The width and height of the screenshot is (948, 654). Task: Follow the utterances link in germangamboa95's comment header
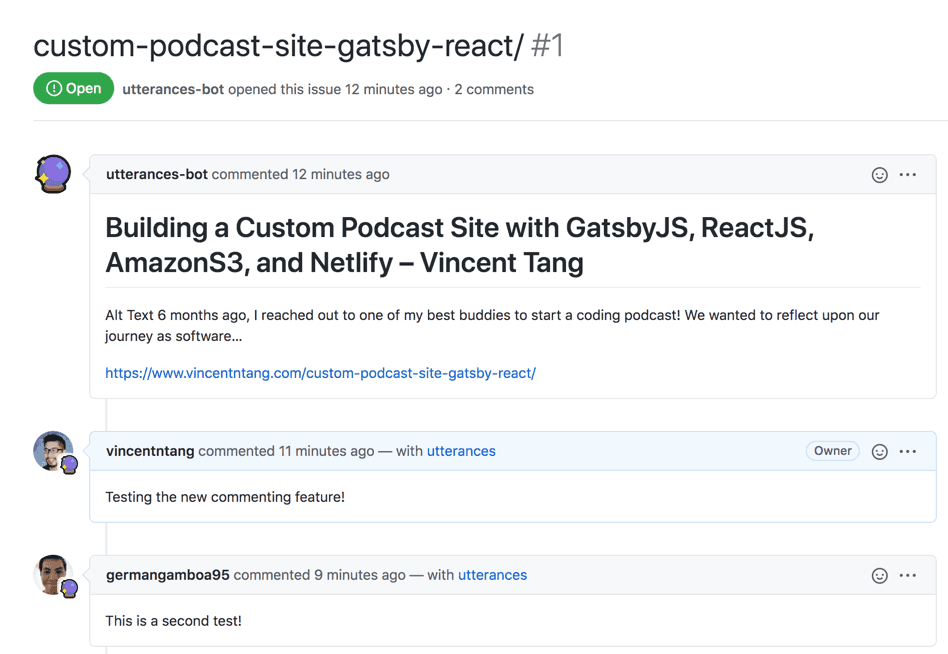coord(492,575)
